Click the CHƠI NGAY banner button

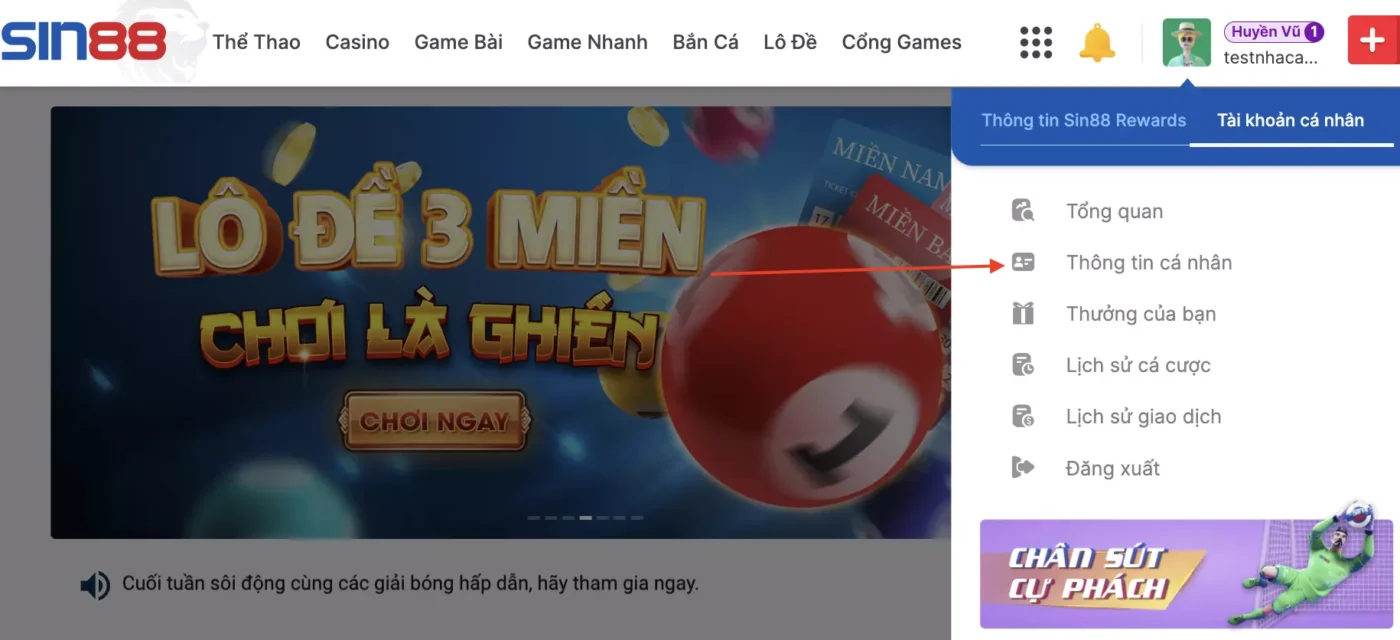pos(435,421)
